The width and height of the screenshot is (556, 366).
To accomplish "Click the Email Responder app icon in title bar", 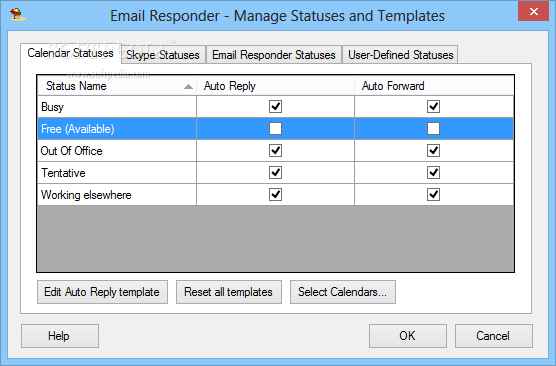I will [x=17, y=15].
